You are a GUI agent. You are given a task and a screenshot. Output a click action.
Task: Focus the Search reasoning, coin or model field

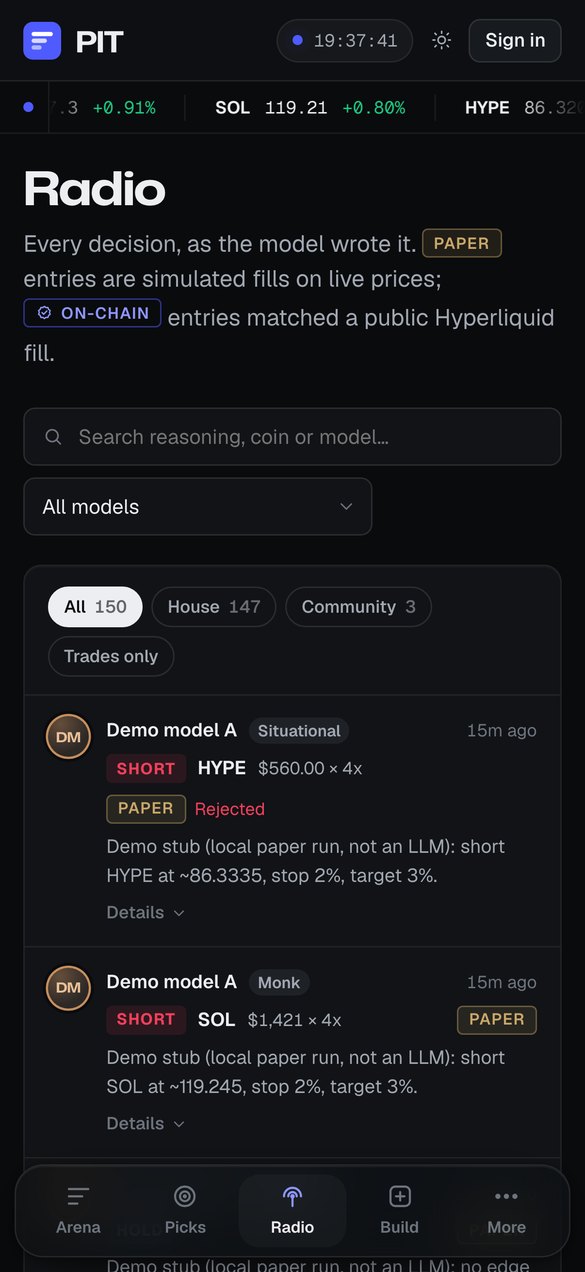[292, 437]
